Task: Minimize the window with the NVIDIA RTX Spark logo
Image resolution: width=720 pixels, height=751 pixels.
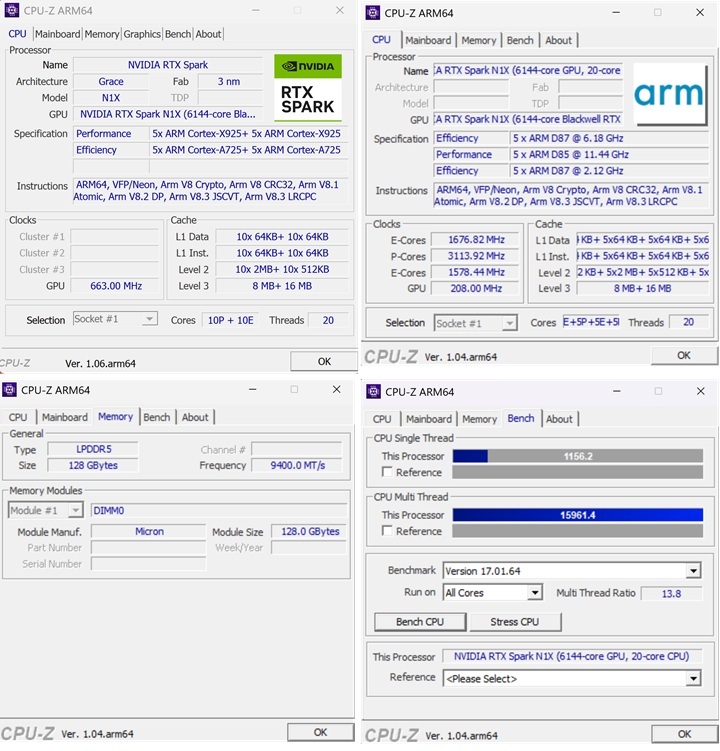Action: [x=256, y=11]
